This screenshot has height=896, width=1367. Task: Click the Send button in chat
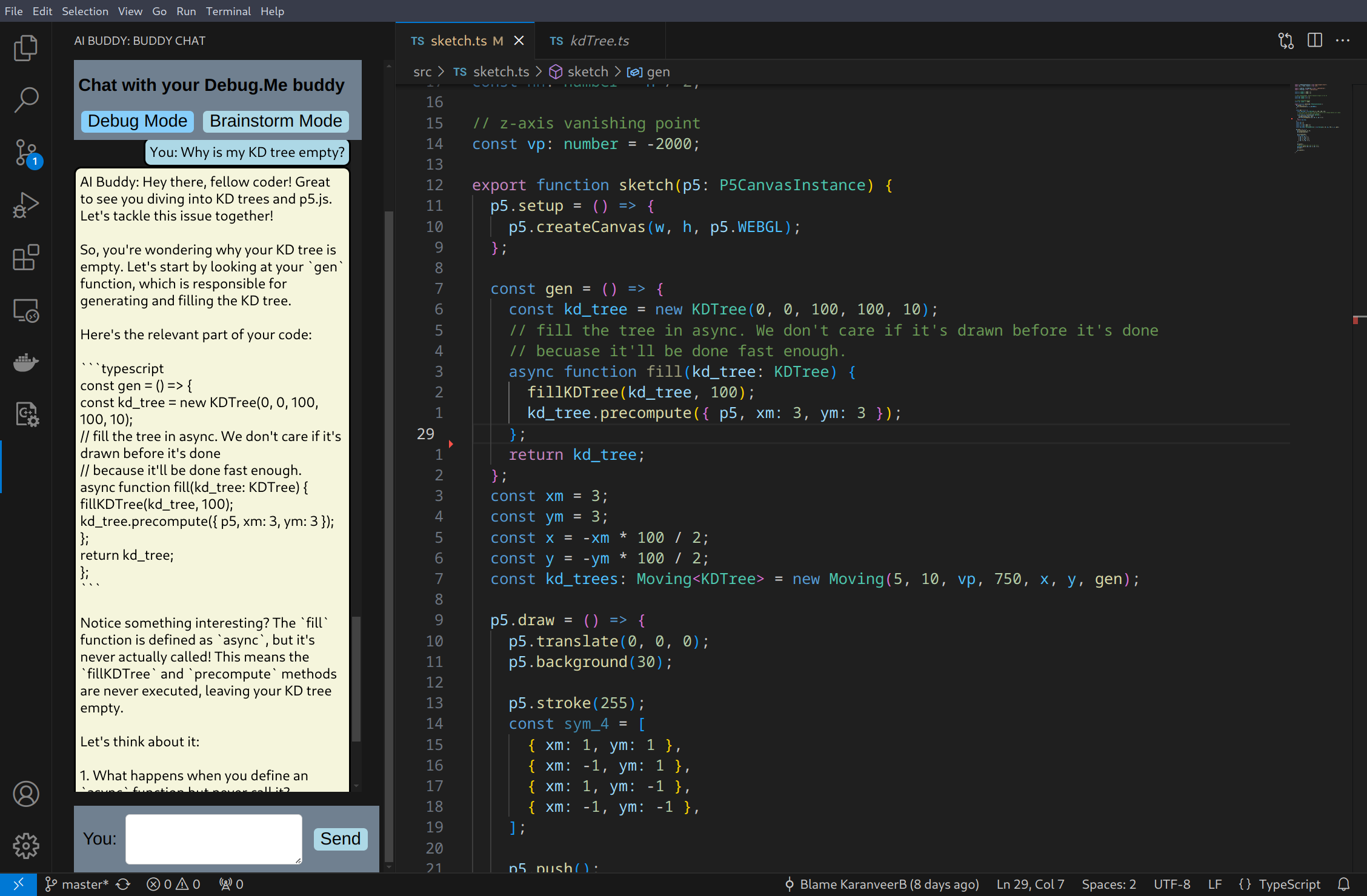point(340,839)
